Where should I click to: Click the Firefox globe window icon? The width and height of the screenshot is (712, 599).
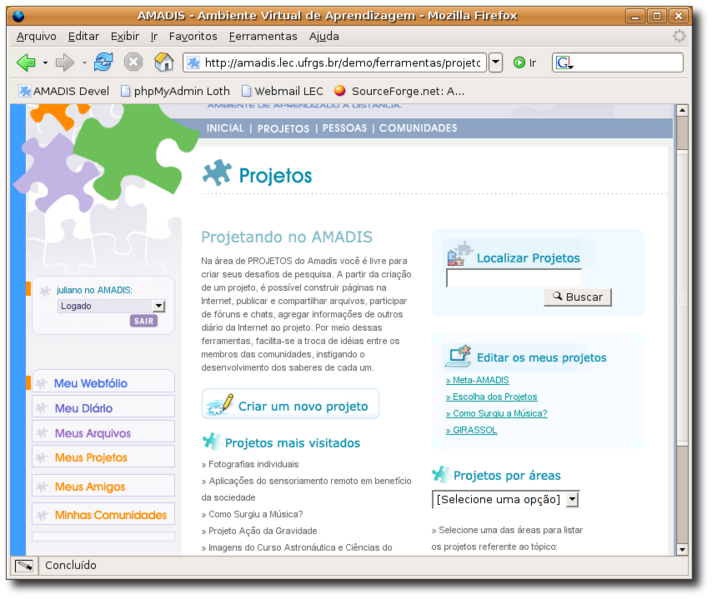pyautogui.click(x=19, y=16)
